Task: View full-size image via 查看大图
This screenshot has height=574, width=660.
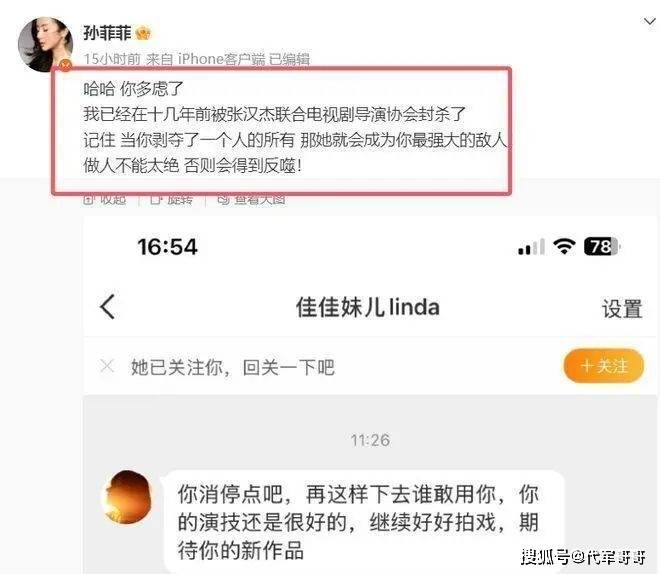Action: click(251, 199)
